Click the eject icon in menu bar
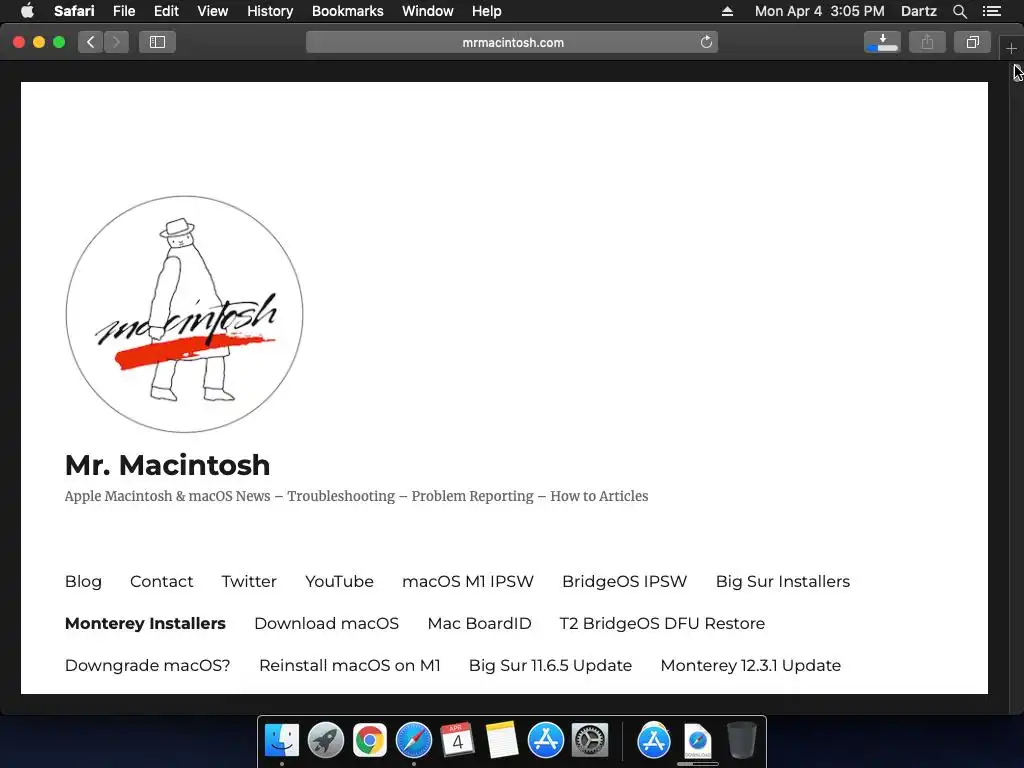This screenshot has height=768, width=1024. [x=727, y=11]
